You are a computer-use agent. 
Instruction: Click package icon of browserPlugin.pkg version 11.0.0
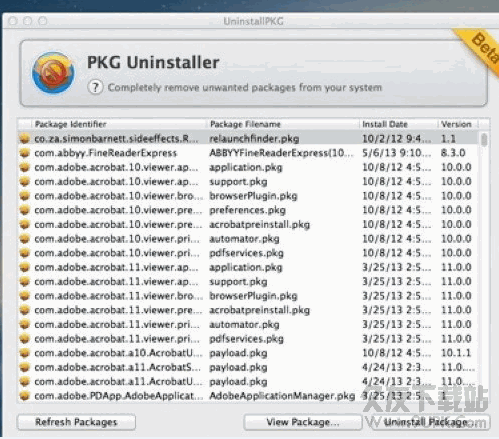click(24, 296)
